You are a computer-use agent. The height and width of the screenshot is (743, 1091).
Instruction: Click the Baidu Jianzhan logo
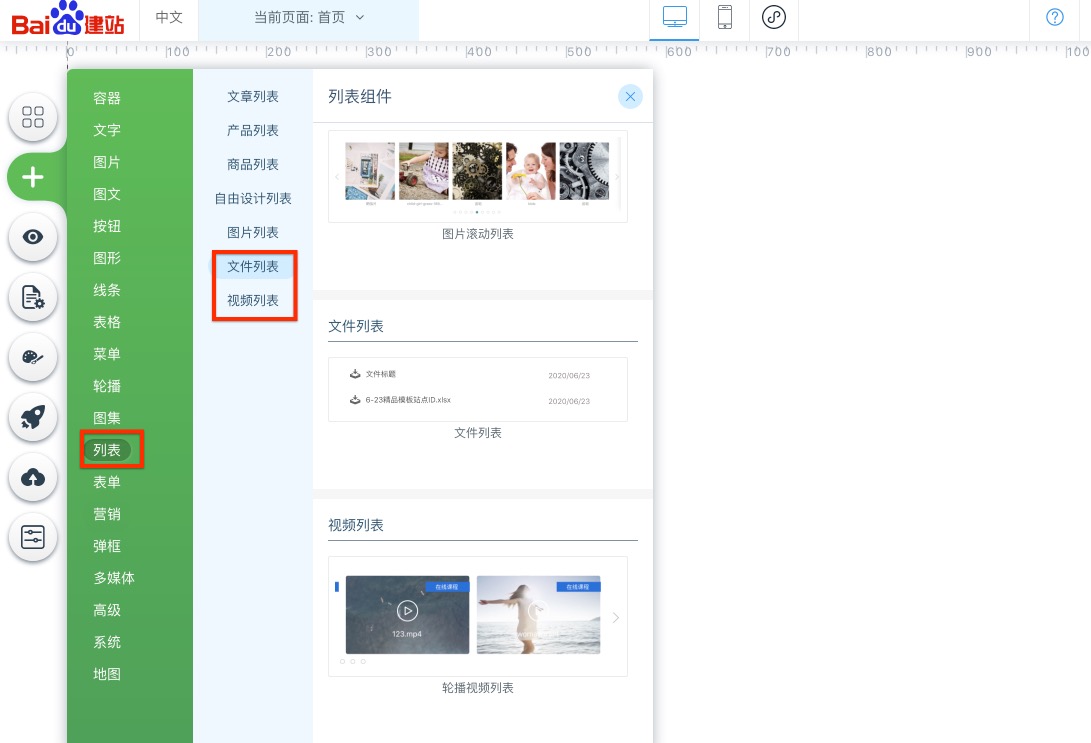pyautogui.click(x=67, y=19)
